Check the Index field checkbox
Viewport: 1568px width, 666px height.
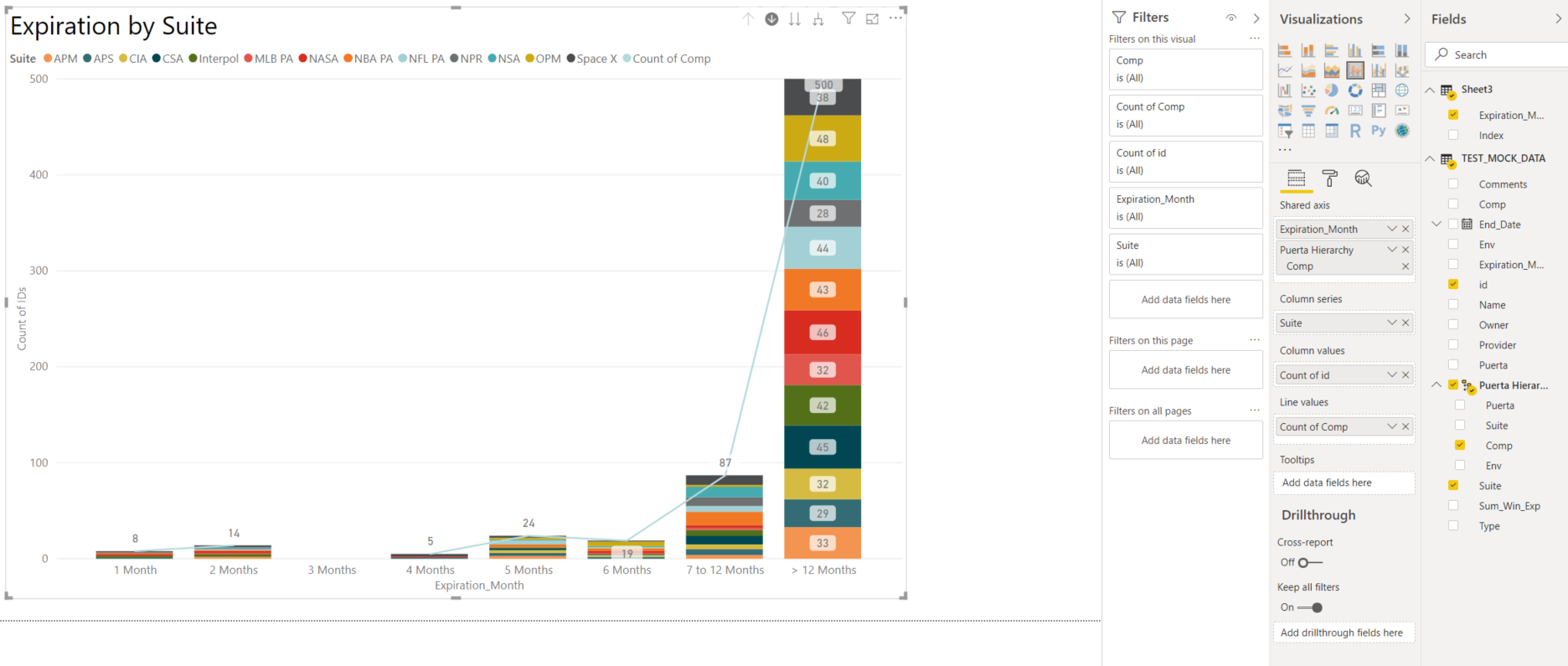(1453, 135)
